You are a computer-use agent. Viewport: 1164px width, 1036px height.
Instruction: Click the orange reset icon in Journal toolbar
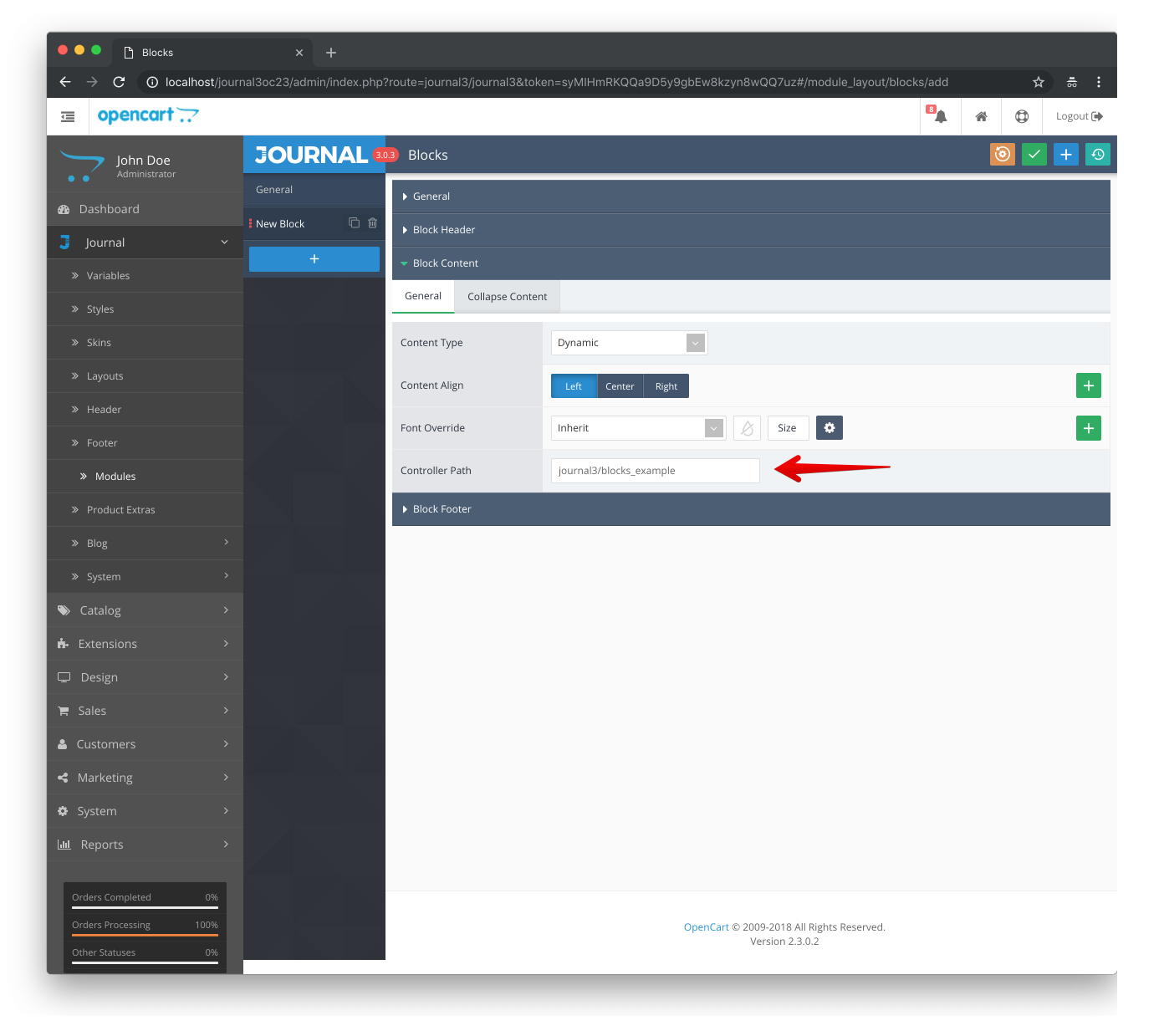(1002, 155)
